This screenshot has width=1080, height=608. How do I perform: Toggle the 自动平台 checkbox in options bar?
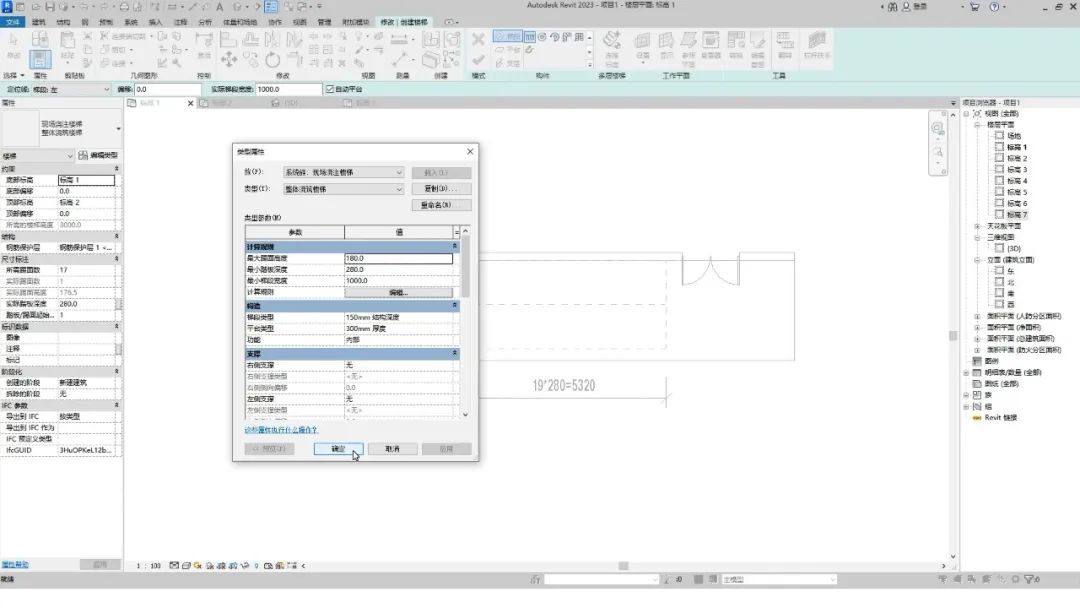click(330, 90)
